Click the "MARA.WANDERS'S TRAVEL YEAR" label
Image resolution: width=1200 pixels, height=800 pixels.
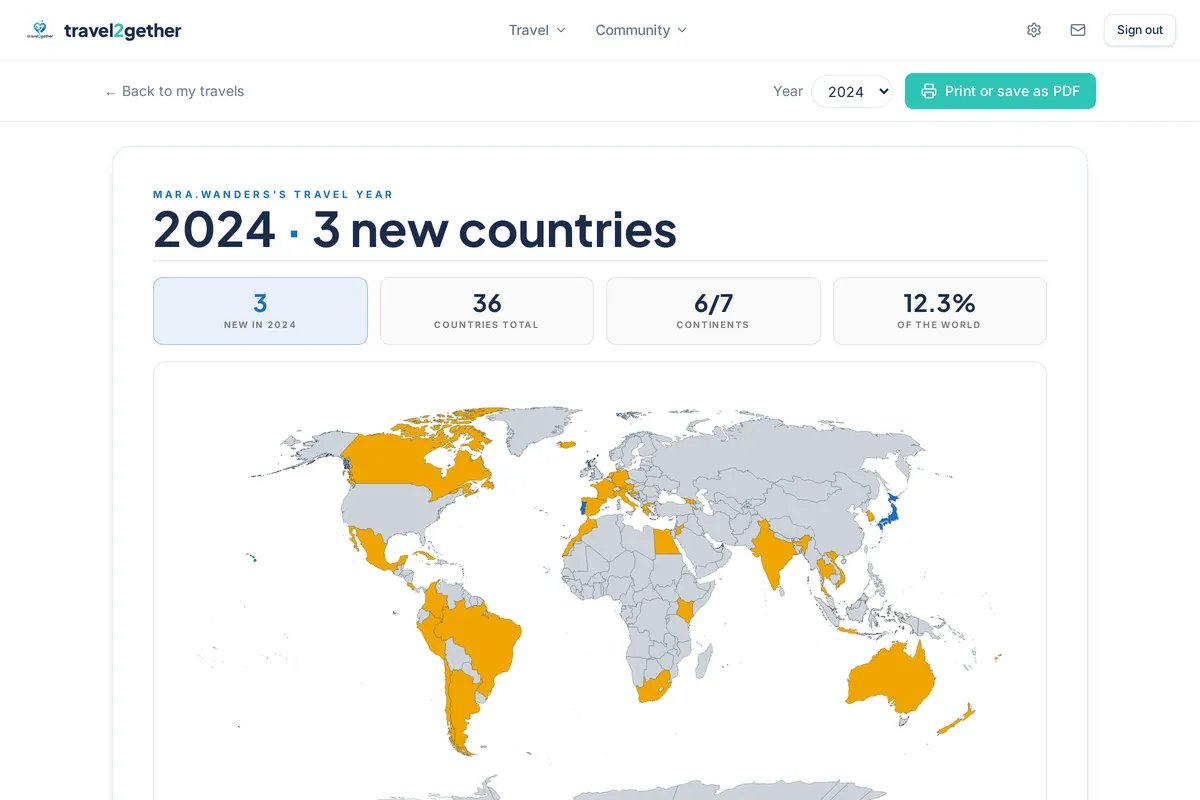pos(273,195)
